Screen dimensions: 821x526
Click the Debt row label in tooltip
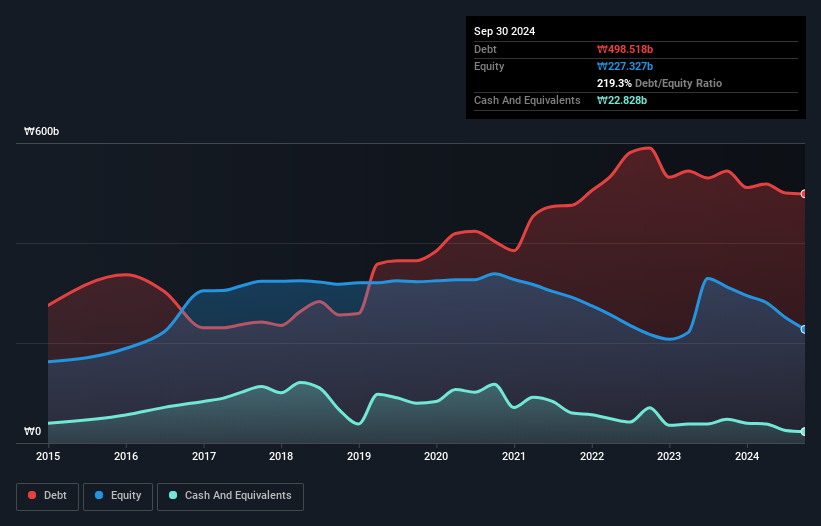point(485,49)
